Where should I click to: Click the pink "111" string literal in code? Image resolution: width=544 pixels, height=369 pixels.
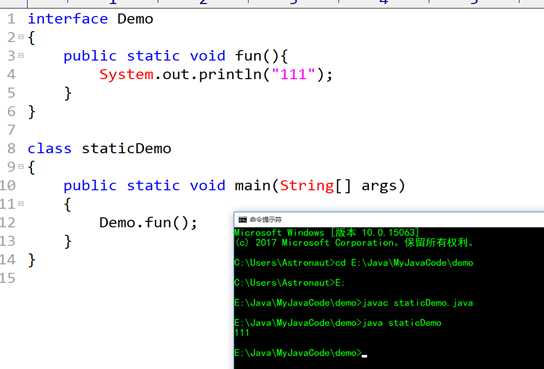[294, 74]
